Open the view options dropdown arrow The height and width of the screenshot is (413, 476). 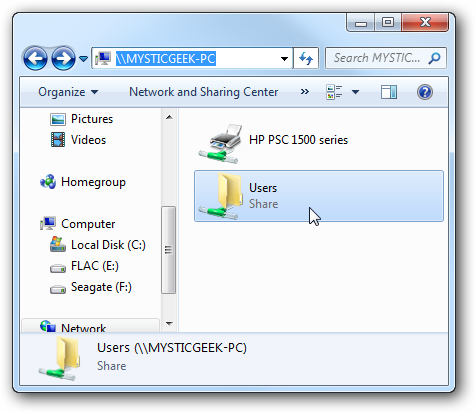click(355, 92)
